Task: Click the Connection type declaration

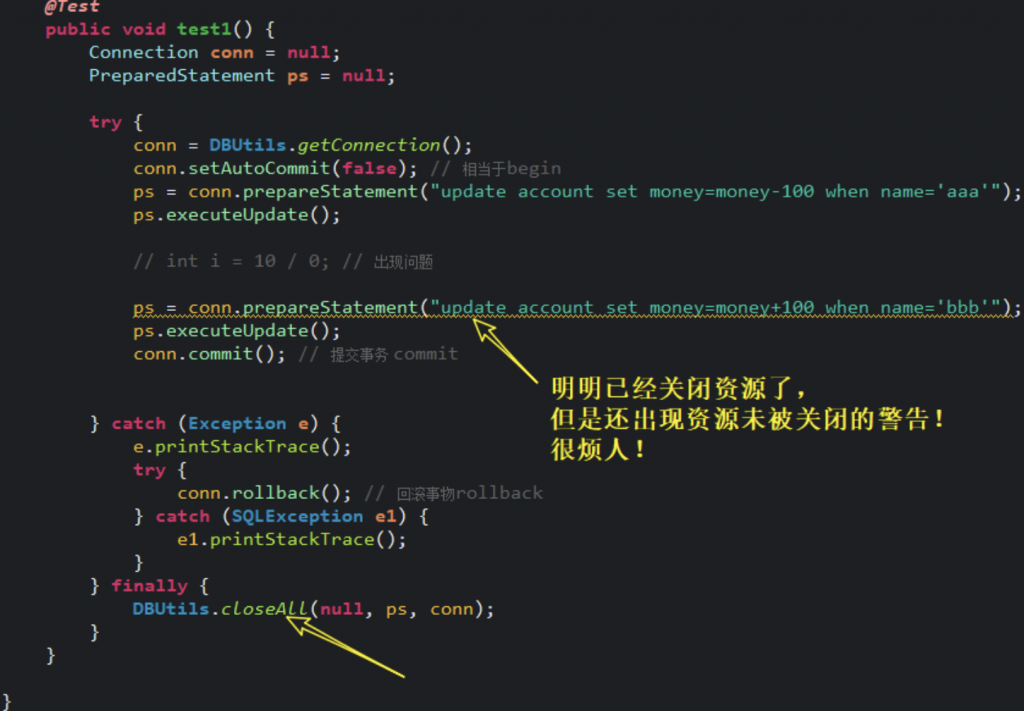Action: coord(144,52)
